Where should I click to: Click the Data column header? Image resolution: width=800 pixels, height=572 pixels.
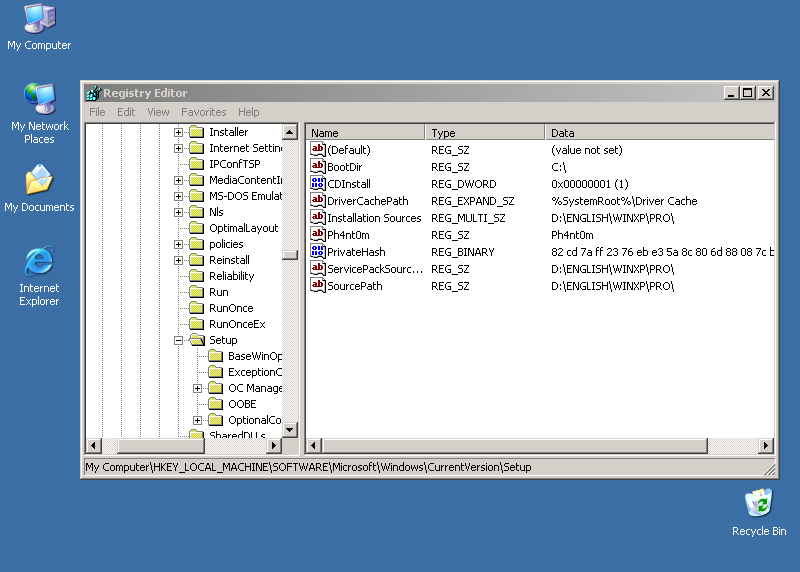pyautogui.click(x=660, y=133)
